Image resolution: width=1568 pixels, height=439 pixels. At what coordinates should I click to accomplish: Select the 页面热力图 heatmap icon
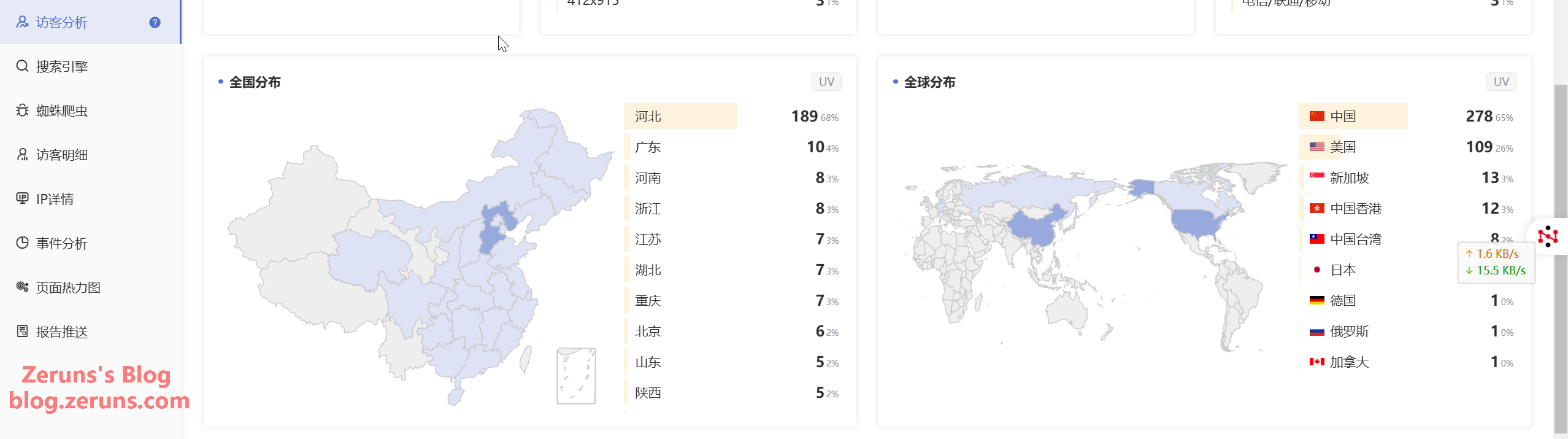[22, 287]
